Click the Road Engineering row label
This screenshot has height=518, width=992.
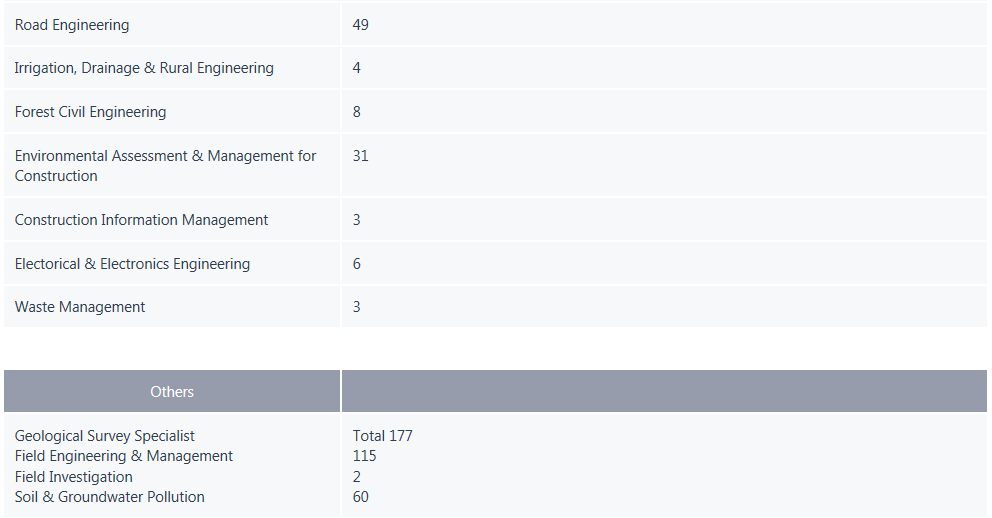tap(71, 25)
